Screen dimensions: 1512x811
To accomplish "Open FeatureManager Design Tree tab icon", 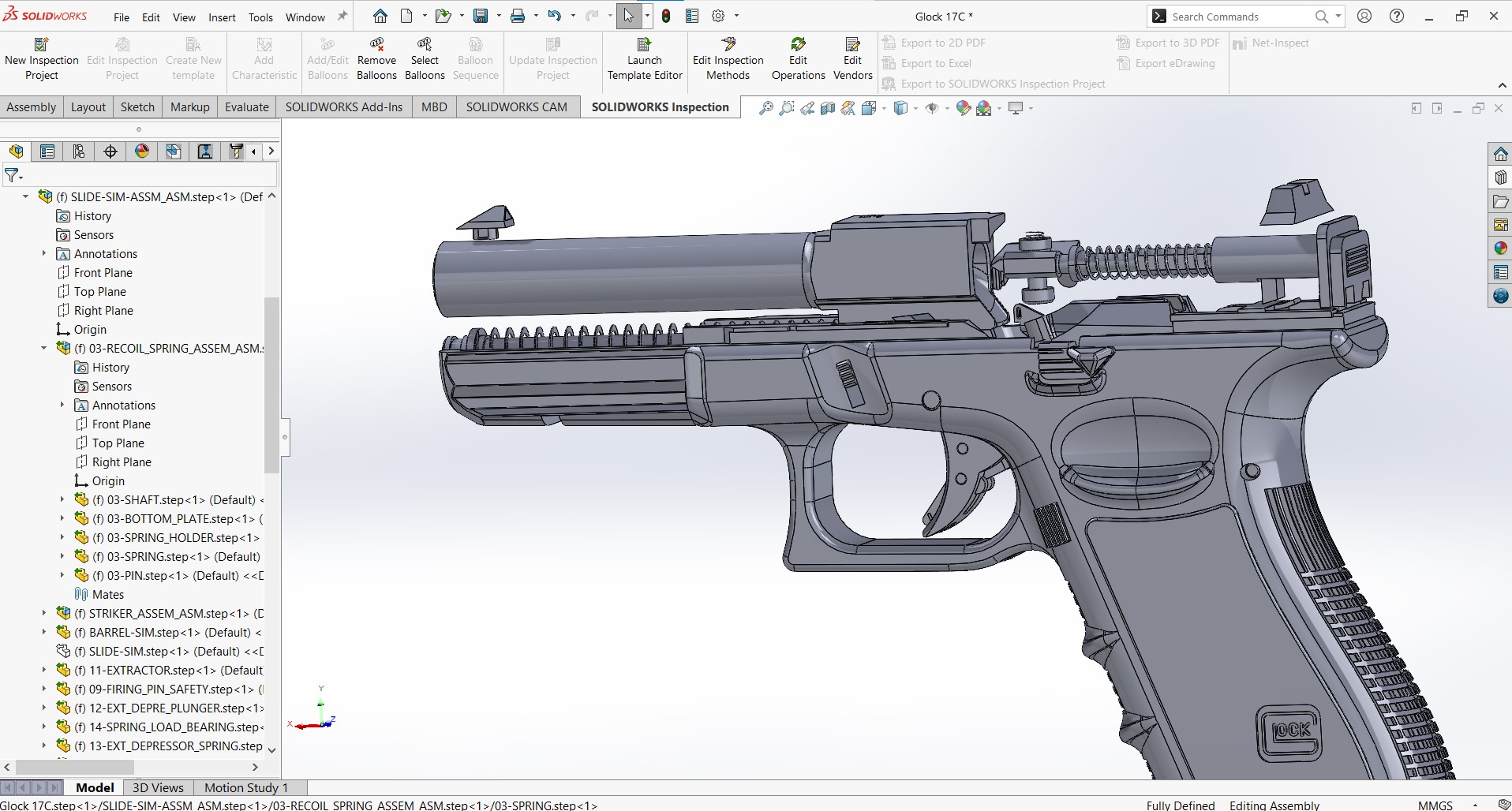I will 16,151.
